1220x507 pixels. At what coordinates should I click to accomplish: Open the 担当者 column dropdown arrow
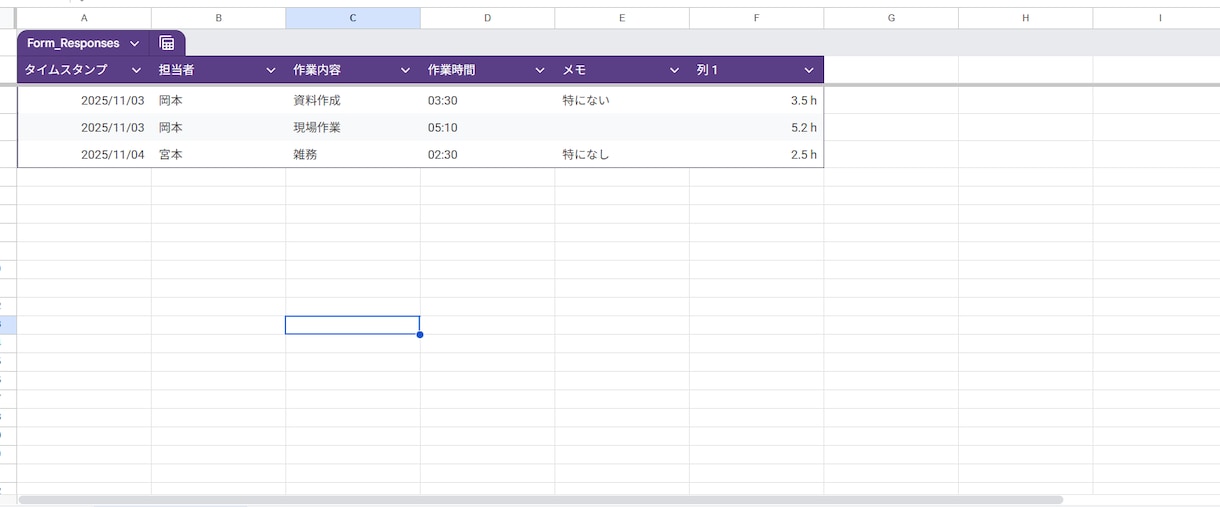(270, 70)
